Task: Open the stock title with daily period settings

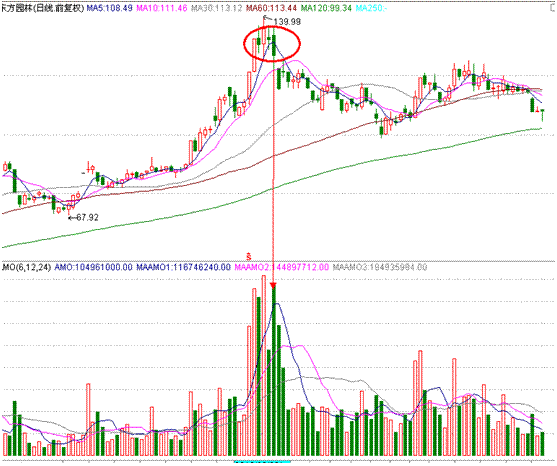Action: pos(42,8)
